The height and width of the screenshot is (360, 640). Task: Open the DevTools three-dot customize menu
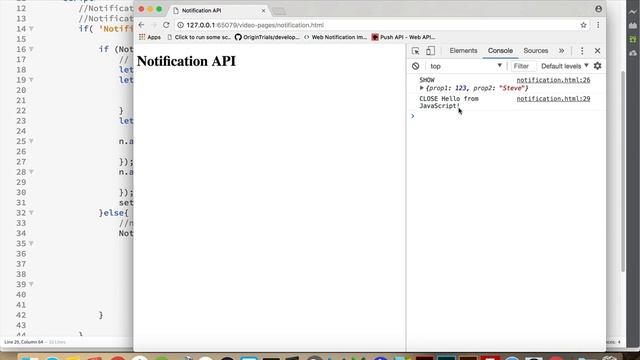pyautogui.click(x=582, y=51)
